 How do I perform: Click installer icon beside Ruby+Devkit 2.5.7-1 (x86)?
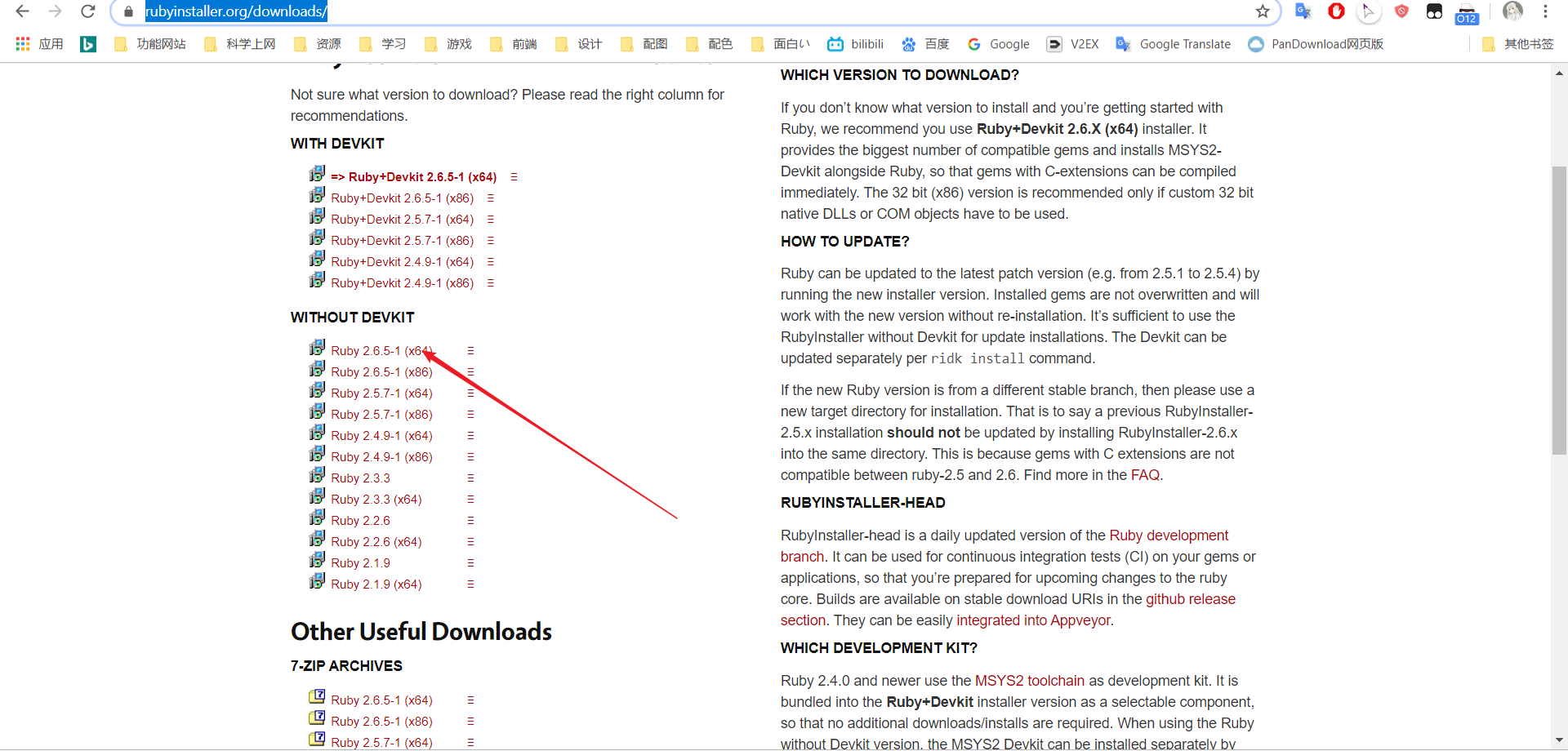tap(317, 238)
